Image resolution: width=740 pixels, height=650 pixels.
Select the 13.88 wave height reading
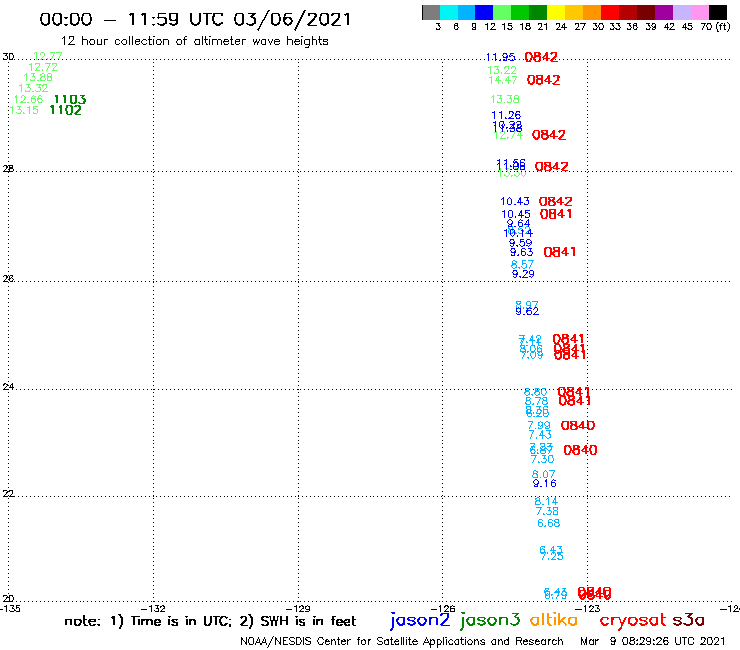[38, 77]
